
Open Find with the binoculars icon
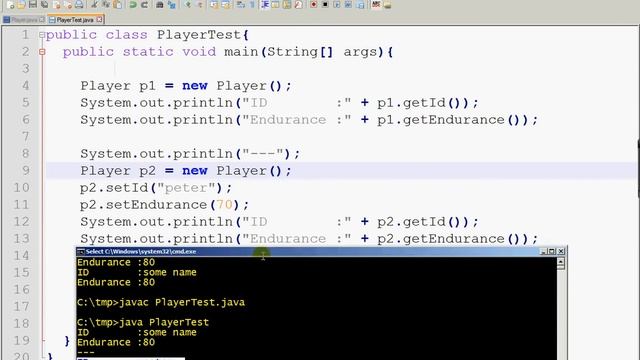160,4
